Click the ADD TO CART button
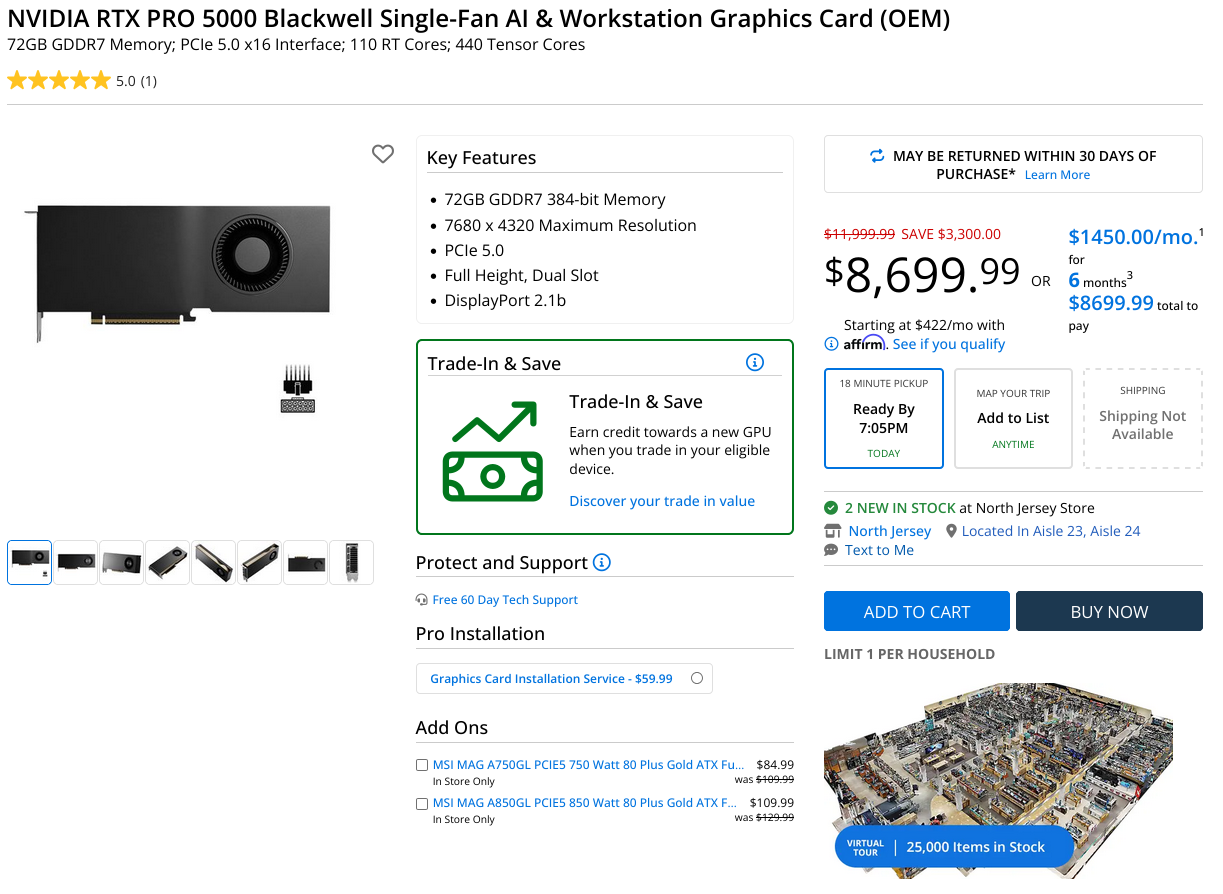This screenshot has height=894, width=1223. (917, 611)
